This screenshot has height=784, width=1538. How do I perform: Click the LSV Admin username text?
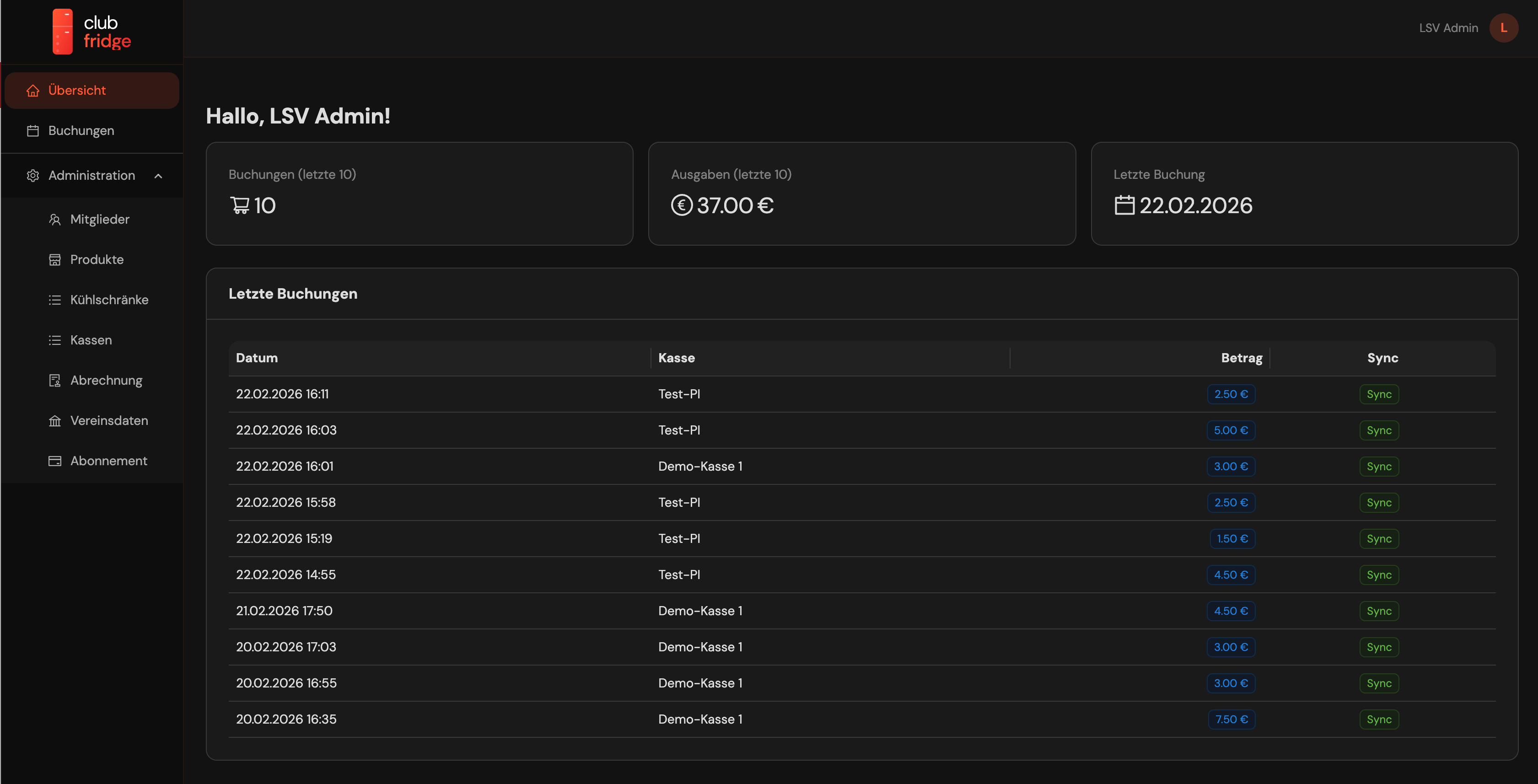[x=1448, y=28]
